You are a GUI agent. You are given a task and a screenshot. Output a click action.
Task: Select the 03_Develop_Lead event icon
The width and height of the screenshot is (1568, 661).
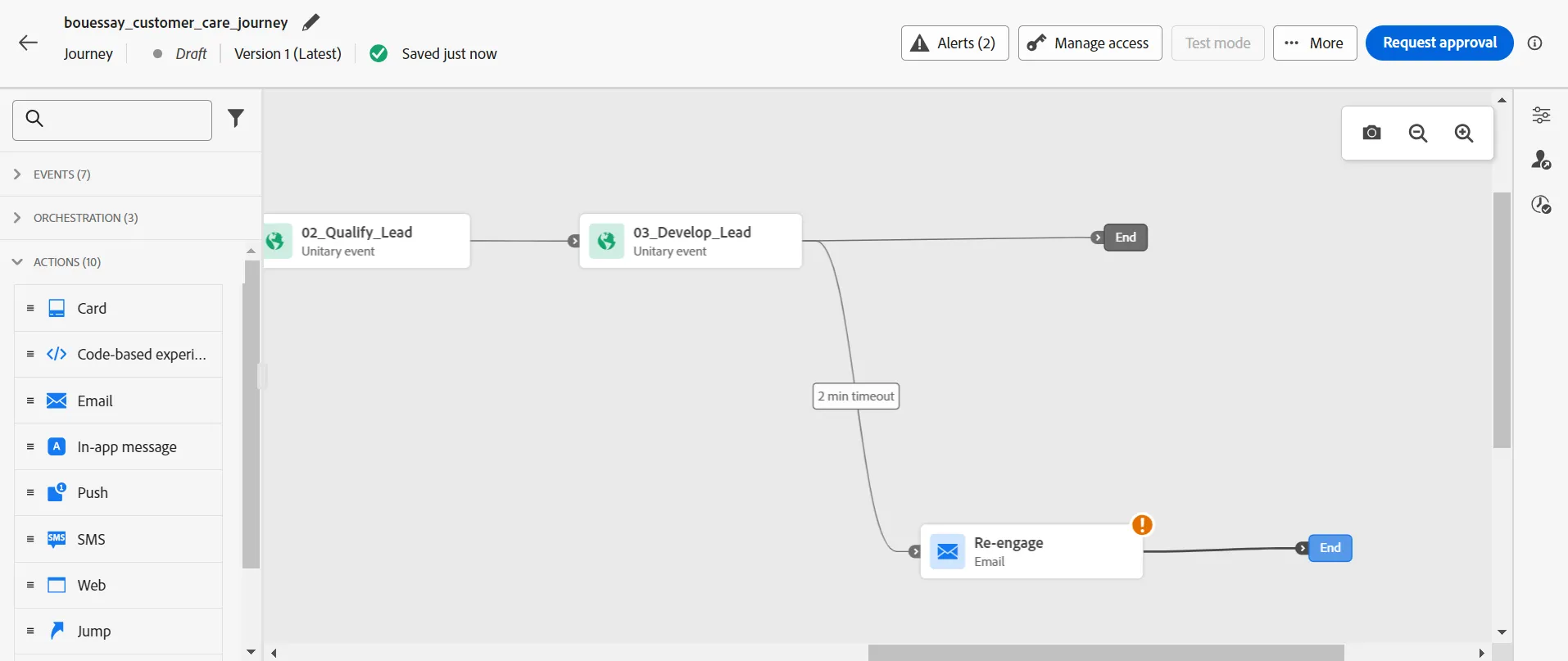click(x=606, y=241)
